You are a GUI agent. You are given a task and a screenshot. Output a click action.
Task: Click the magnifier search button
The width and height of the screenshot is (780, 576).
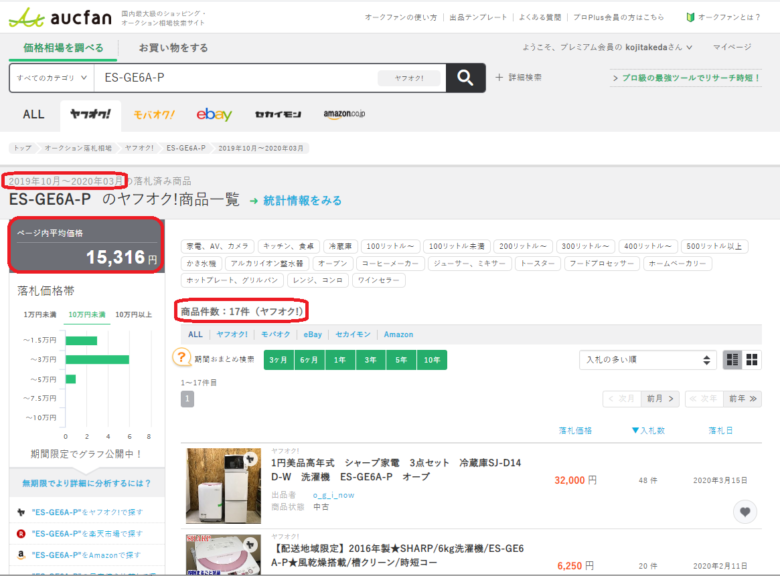pyautogui.click(x=465, y=78)
